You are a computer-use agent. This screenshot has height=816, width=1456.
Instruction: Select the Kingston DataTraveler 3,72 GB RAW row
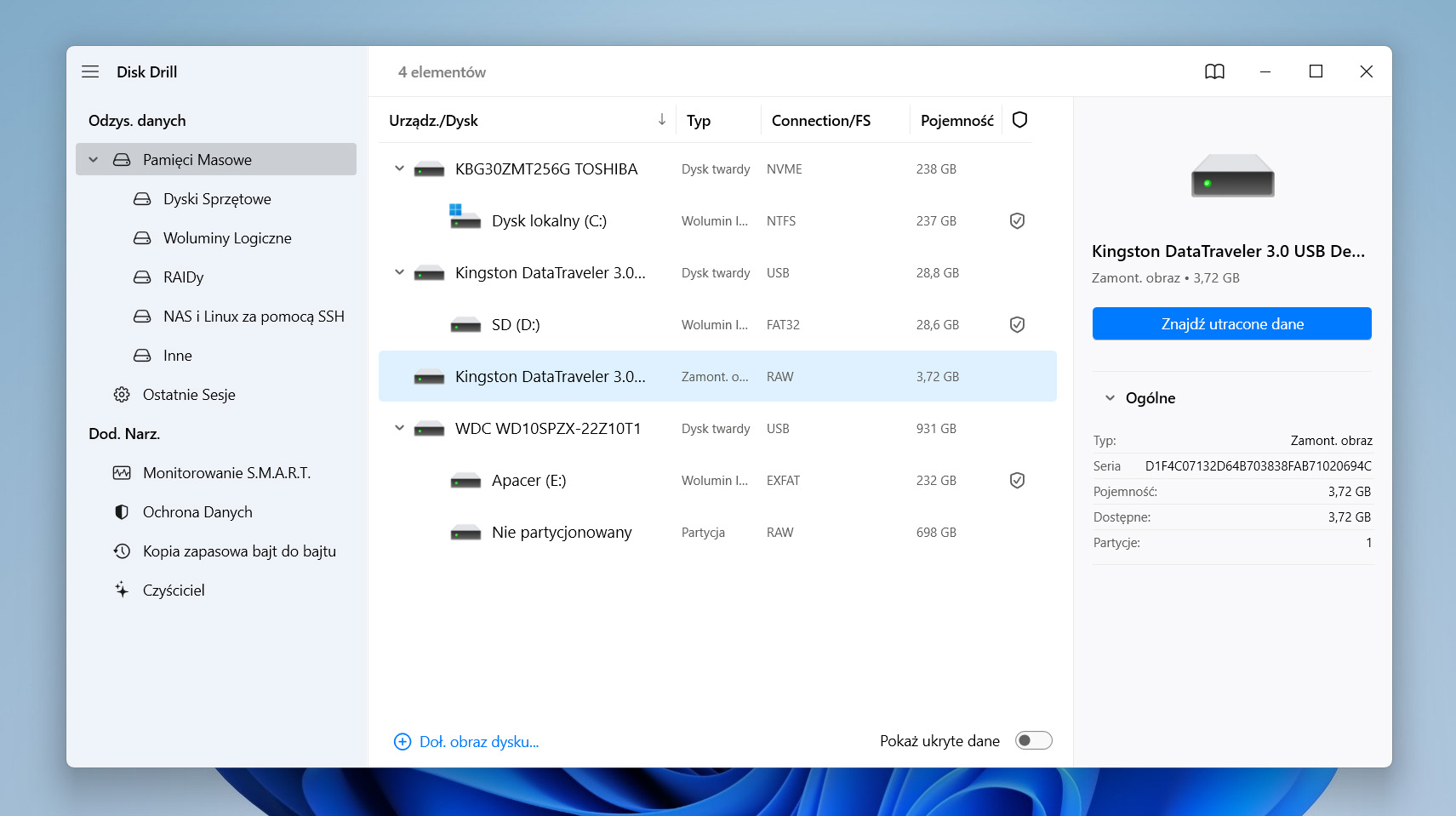[717, 376]
